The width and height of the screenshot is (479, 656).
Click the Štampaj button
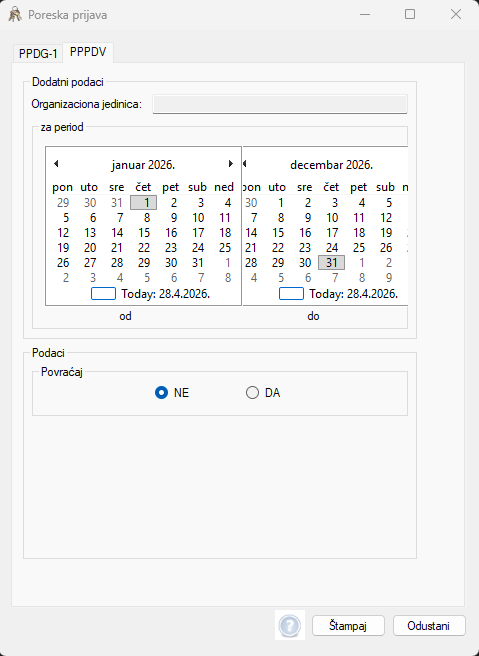coord(348,626)
